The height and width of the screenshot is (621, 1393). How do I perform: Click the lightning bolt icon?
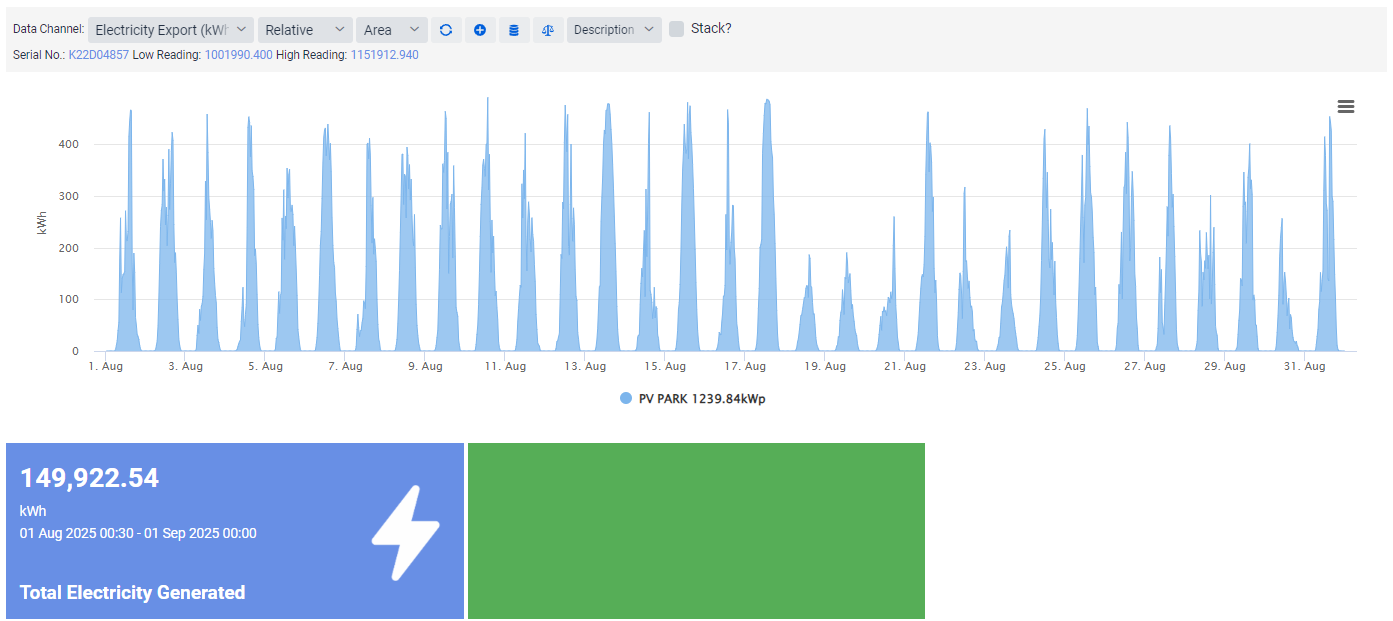[405, 532]
